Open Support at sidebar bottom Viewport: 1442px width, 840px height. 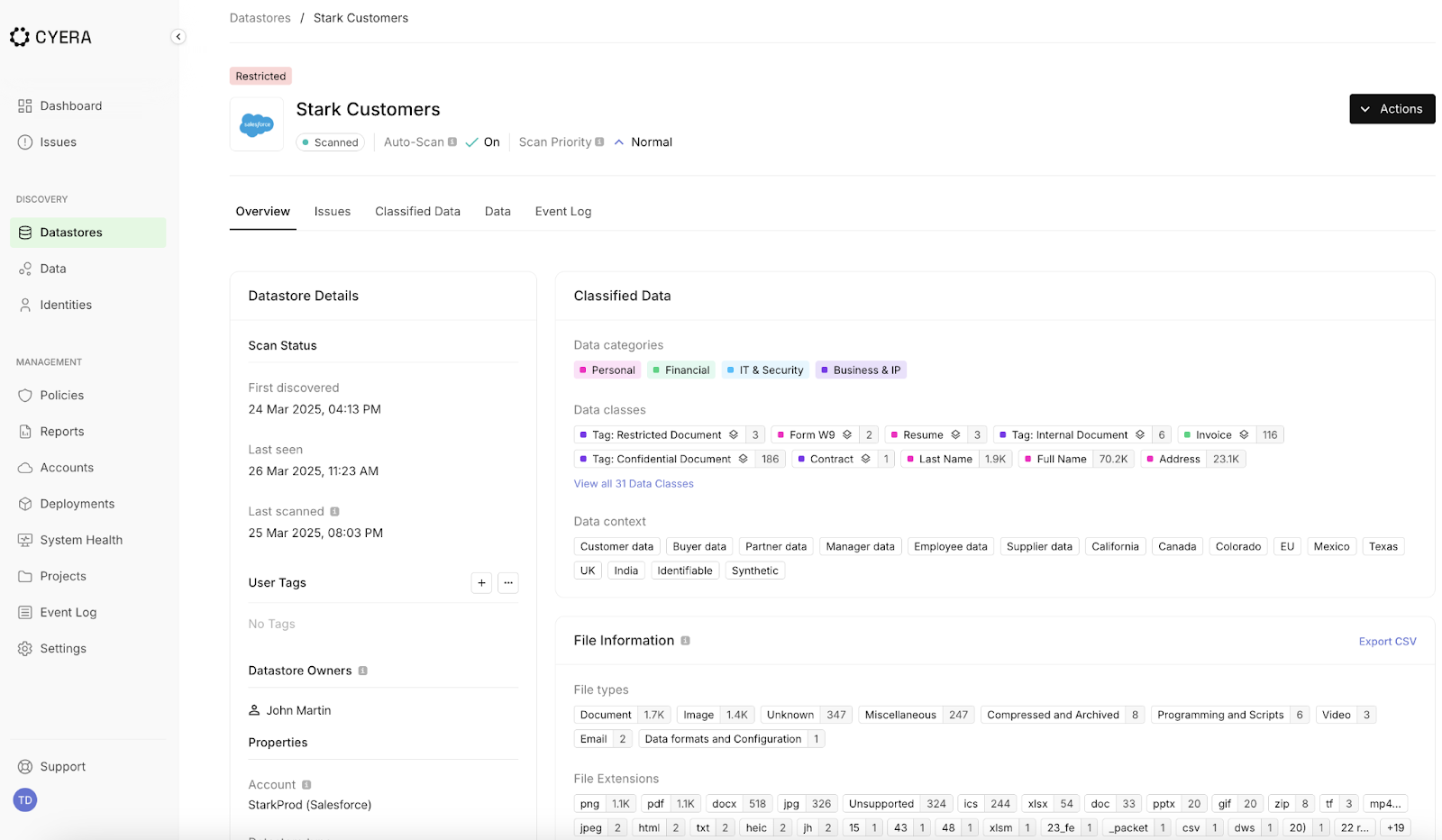coord(62,766)
